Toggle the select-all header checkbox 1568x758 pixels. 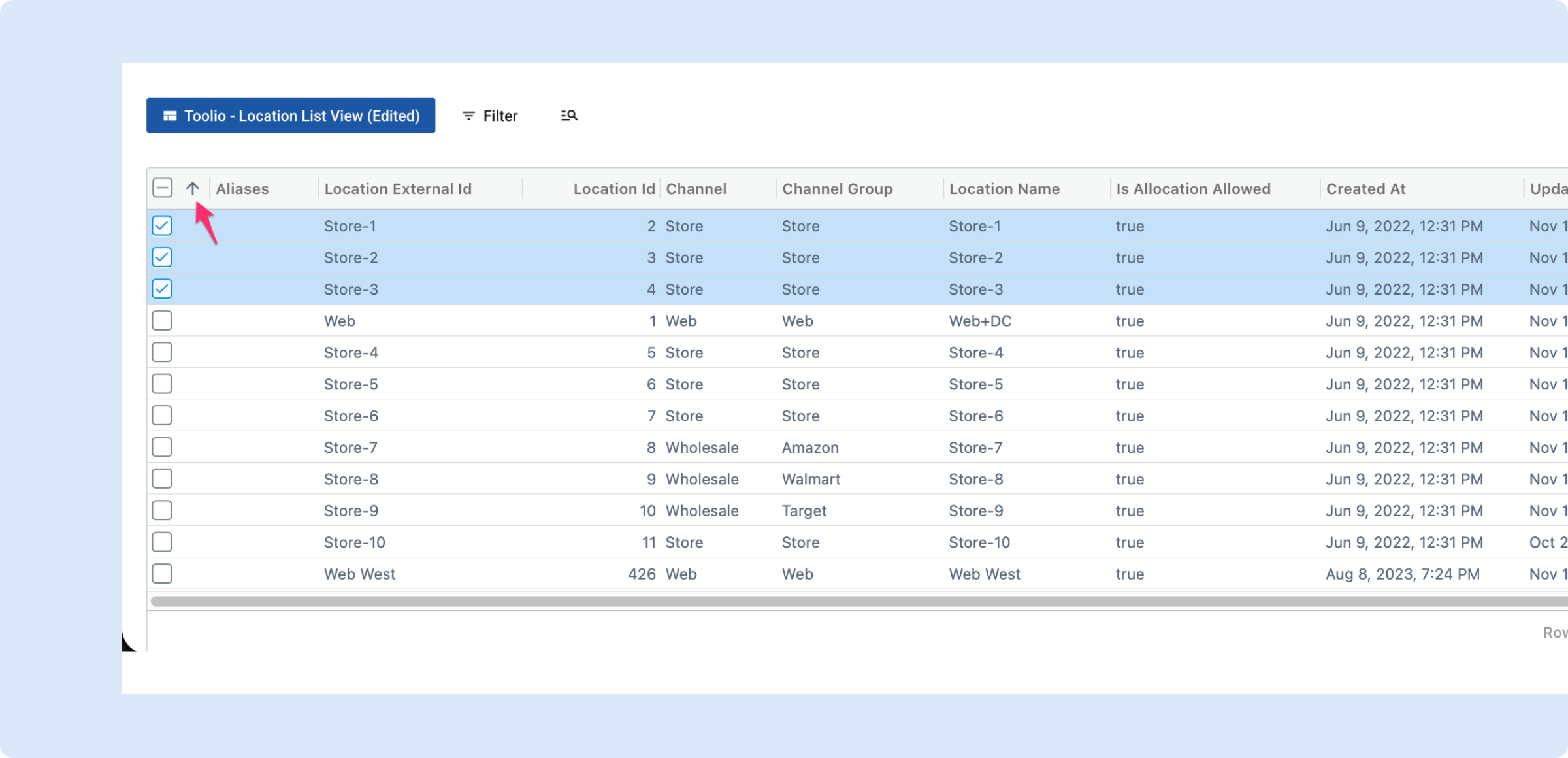162,188
